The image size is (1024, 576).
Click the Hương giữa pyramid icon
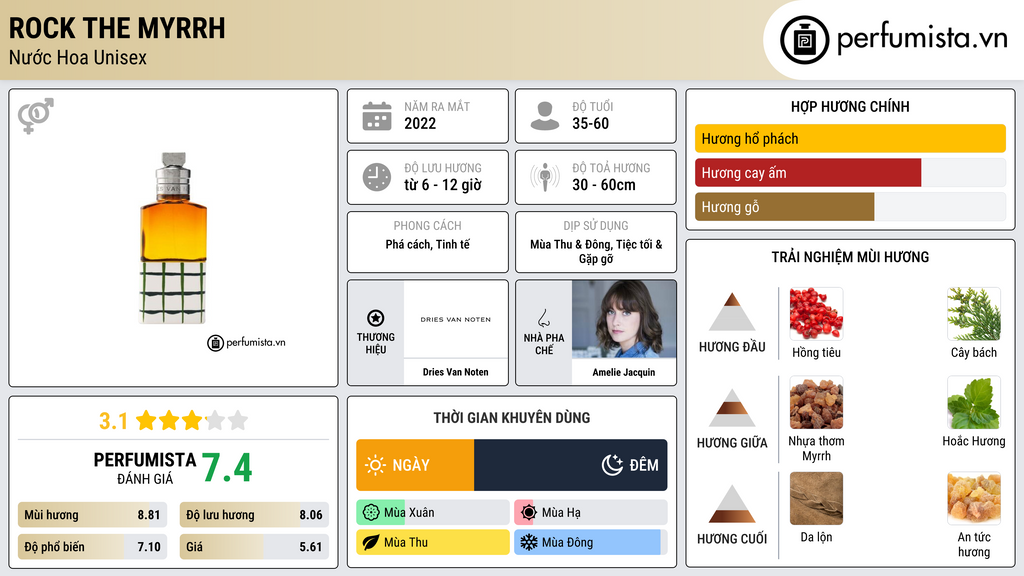click(732, 408)
